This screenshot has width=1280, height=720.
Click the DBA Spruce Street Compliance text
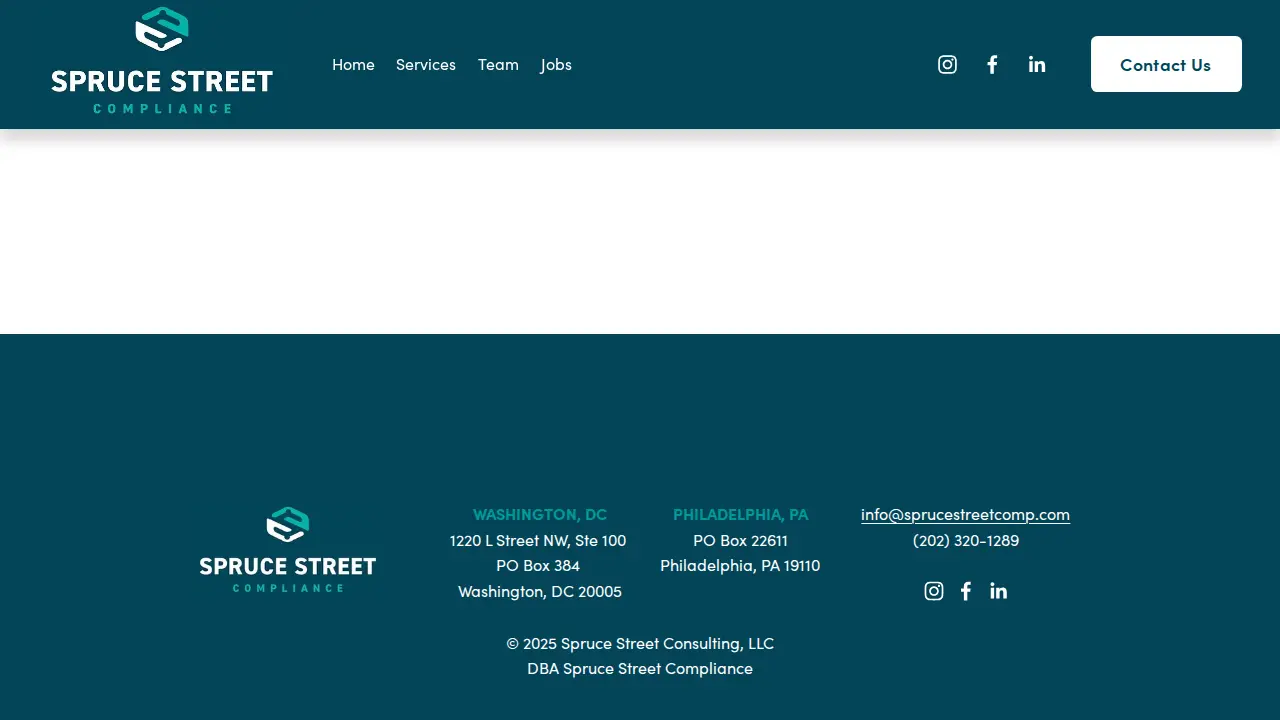(640, 668)
